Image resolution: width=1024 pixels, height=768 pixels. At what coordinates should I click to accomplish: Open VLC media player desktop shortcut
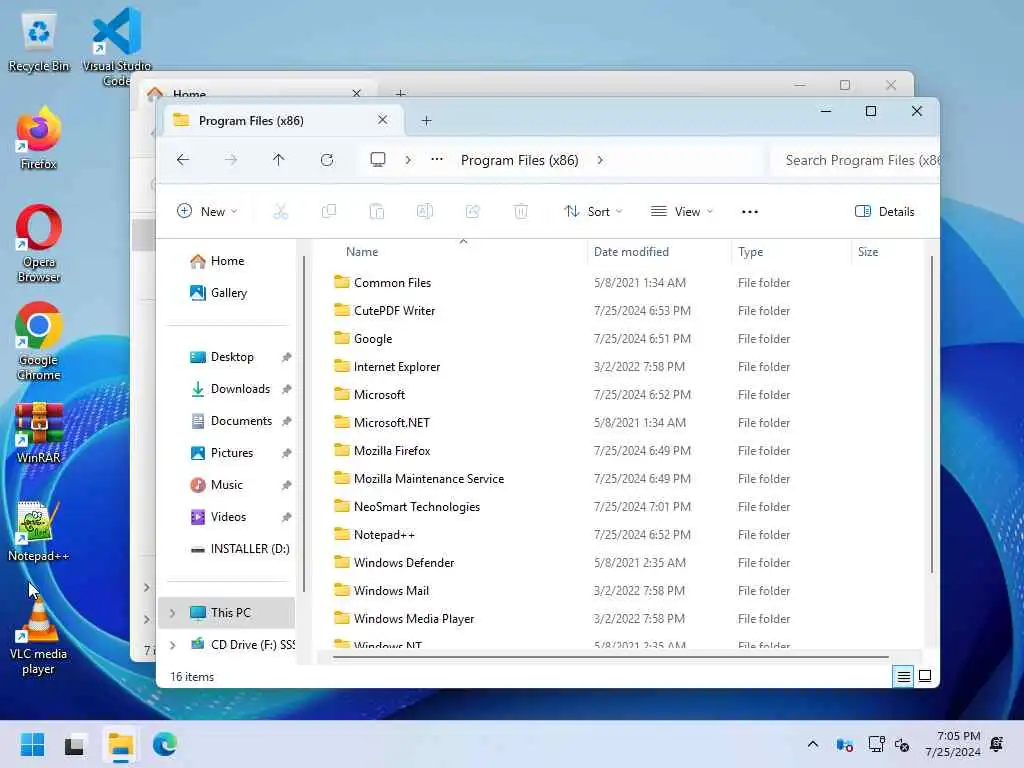click(x=39, y=637)
